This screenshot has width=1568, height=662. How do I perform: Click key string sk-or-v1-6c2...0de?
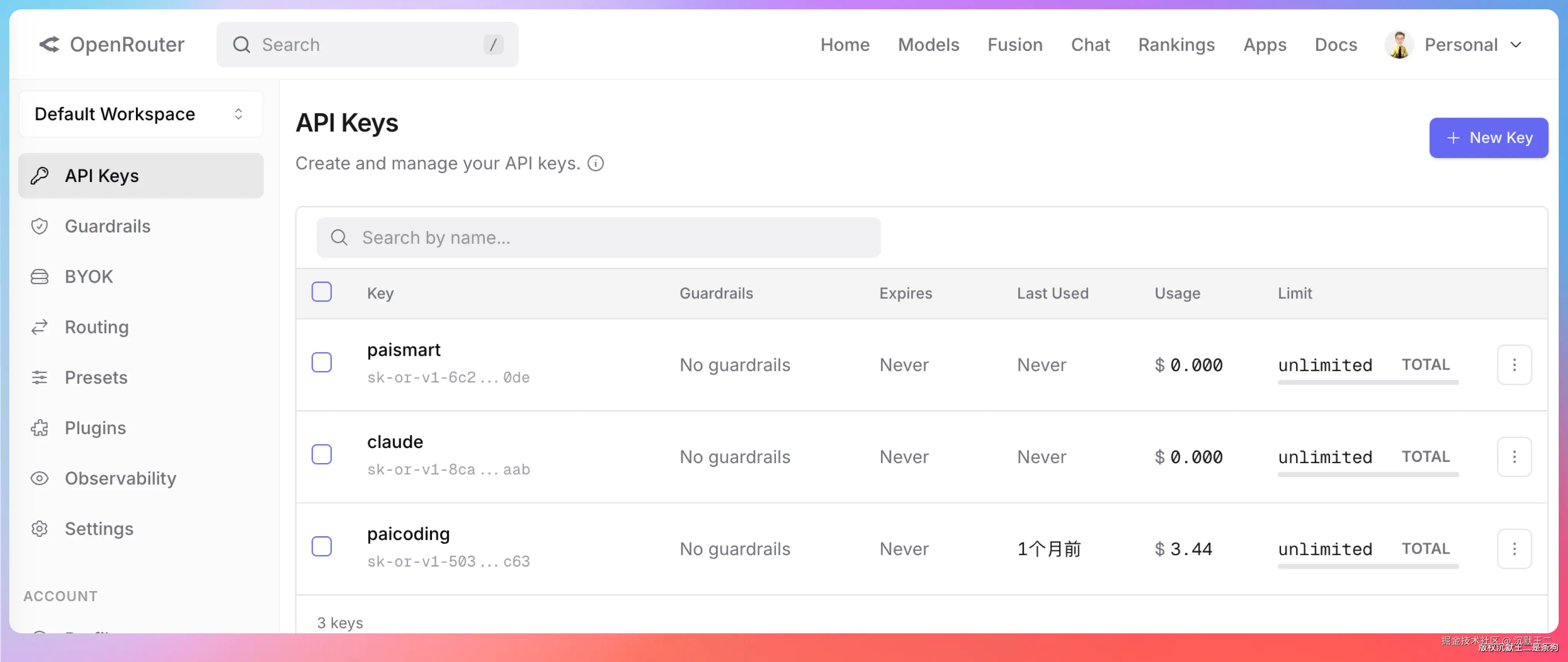pos(449,378)
